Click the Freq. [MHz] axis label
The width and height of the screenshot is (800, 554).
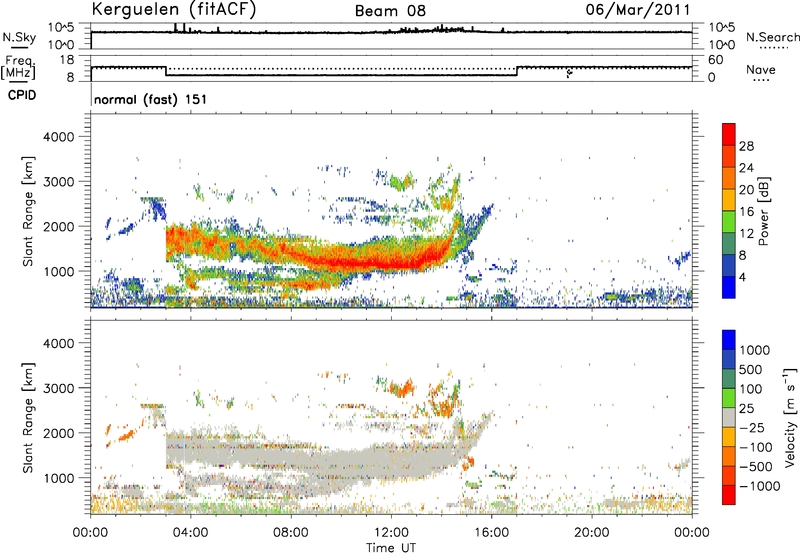tap(19, 68)
